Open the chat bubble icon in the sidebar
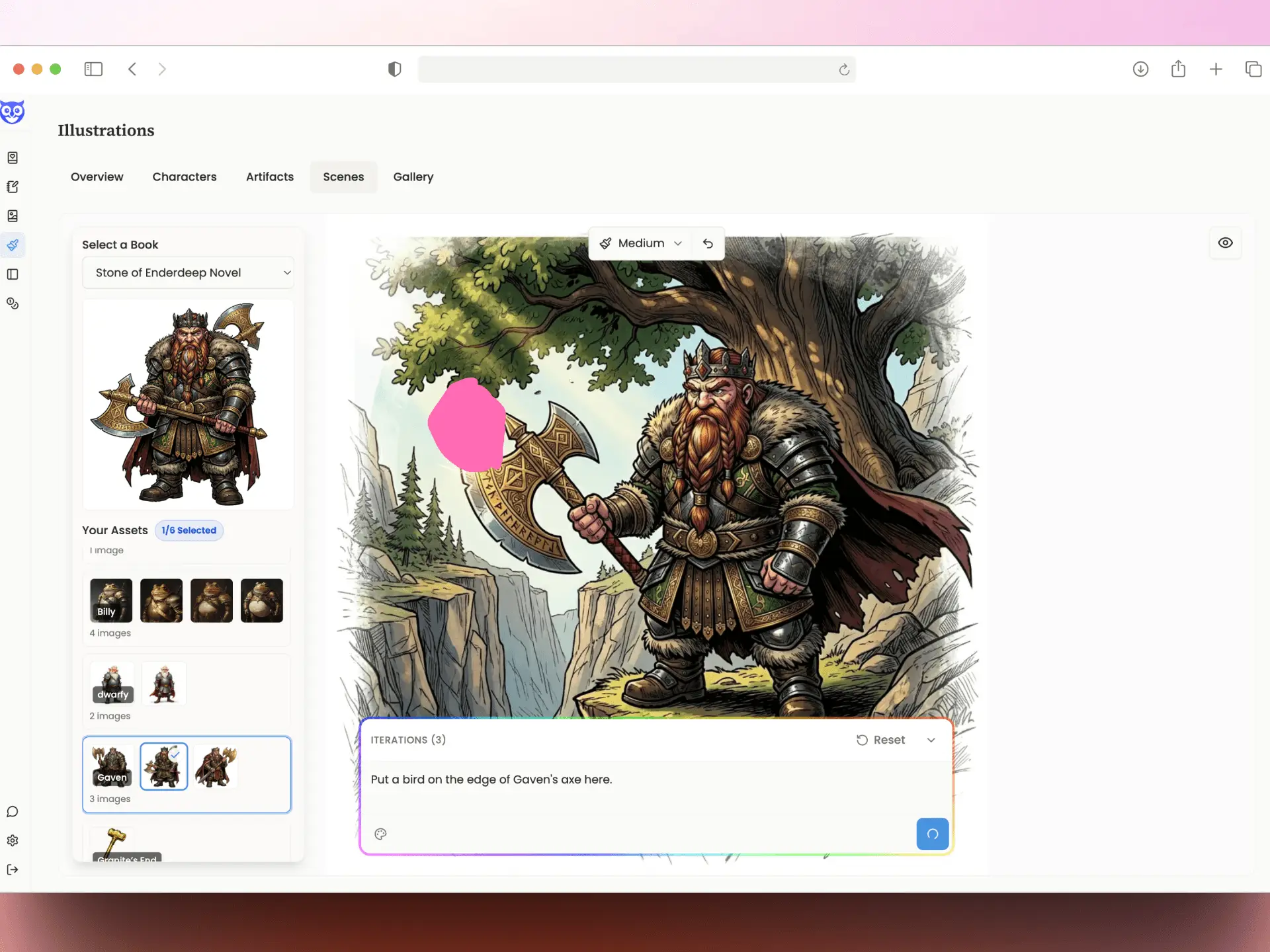 click(x=13, y=811)
